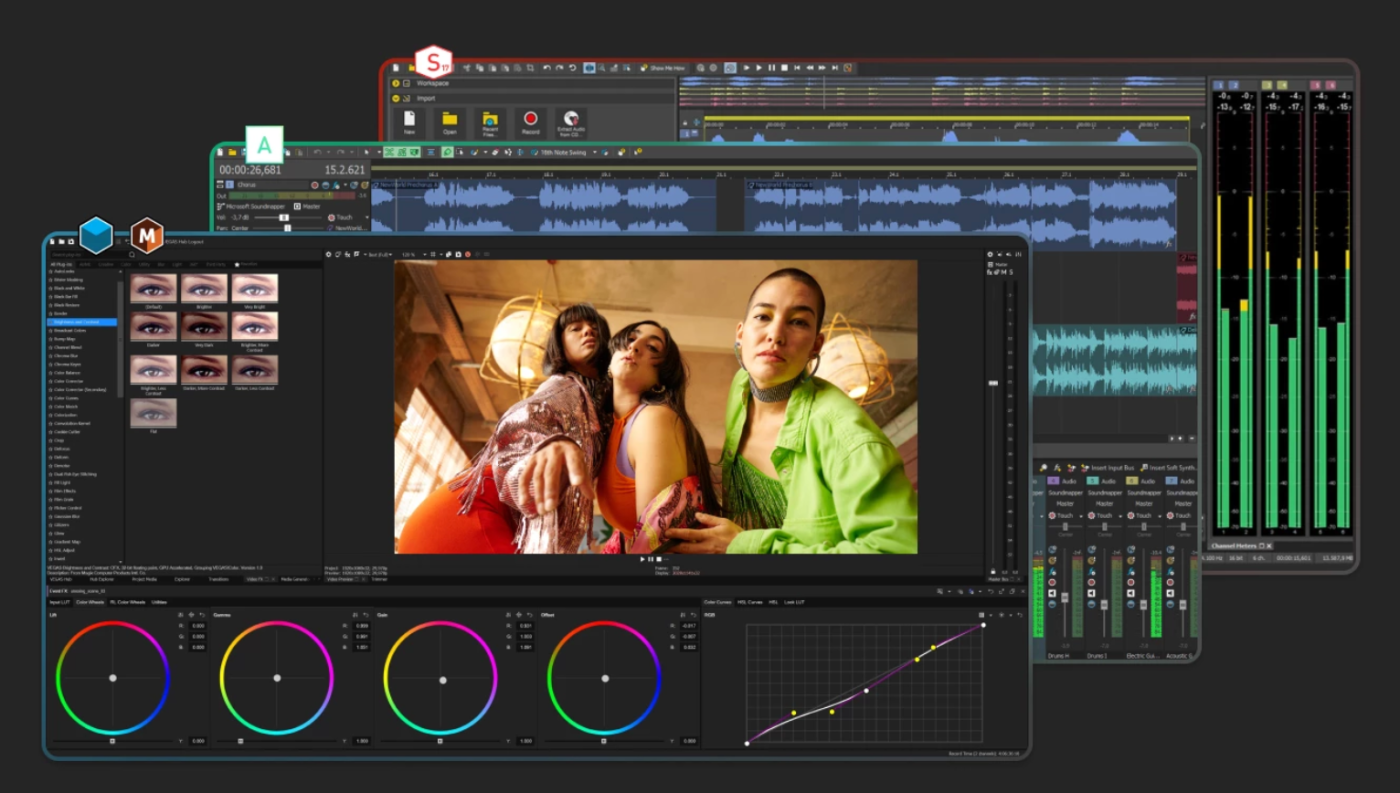The image size is (1400, 793).
Task: Select the Very Dark eye preset thumbnail
Action: (x=205, y=327)
